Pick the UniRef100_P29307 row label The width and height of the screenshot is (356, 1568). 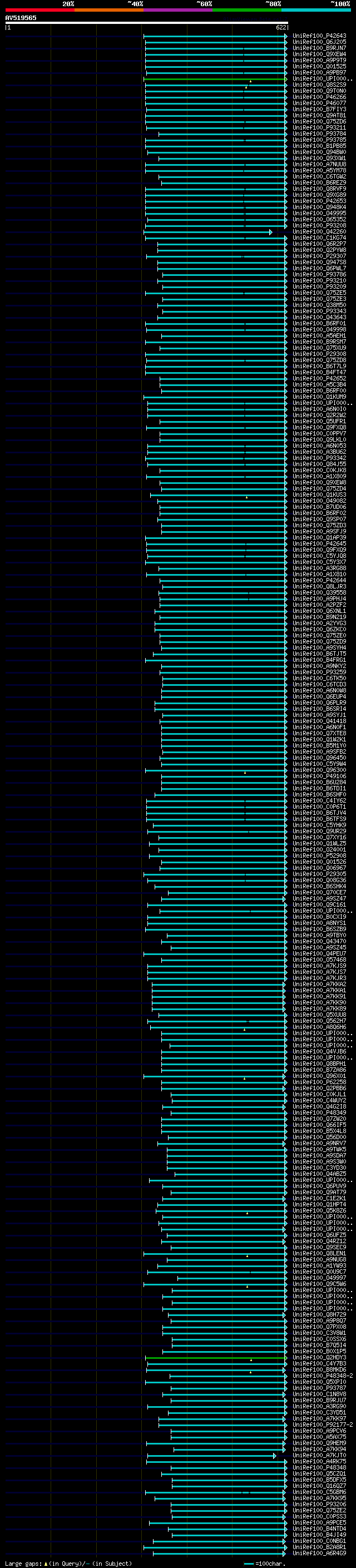click(x=319, y=256)
